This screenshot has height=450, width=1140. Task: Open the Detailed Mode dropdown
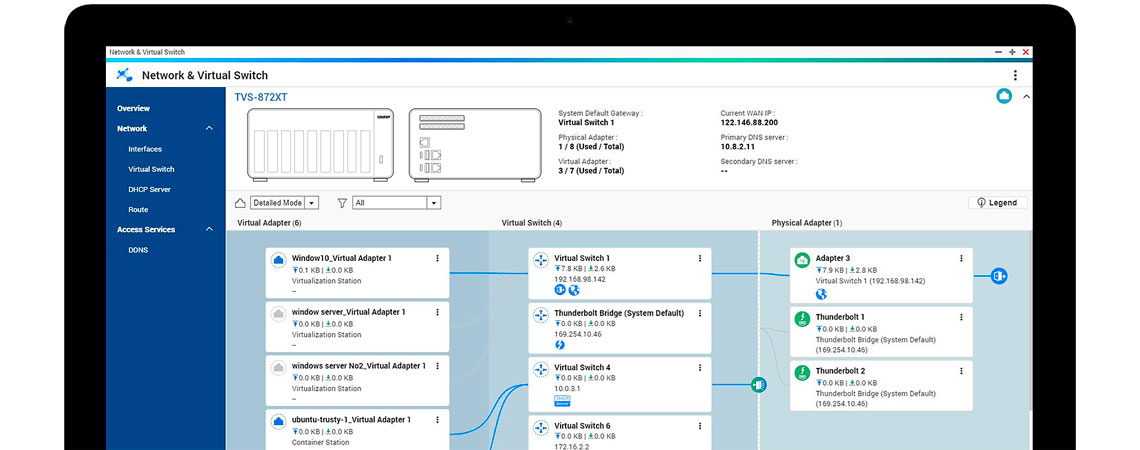pos(284,203)
